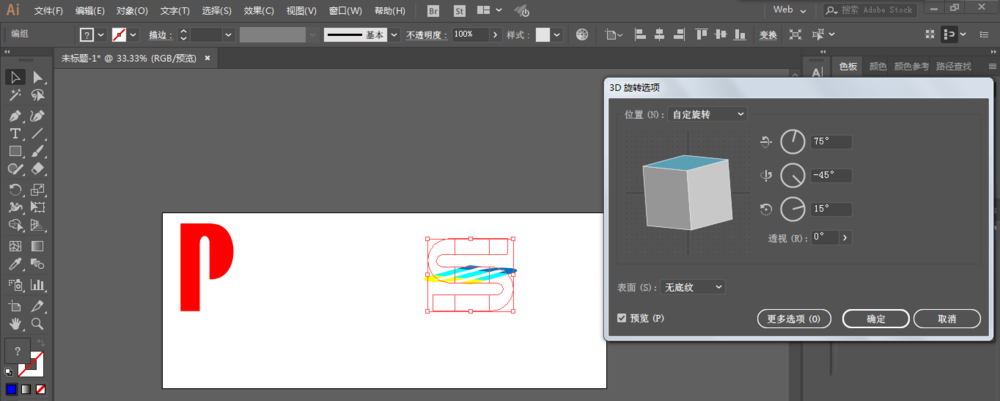Select the Type tool
Image resolution: width=1000 pixels, height=401 pixels.
coord(15,134)
